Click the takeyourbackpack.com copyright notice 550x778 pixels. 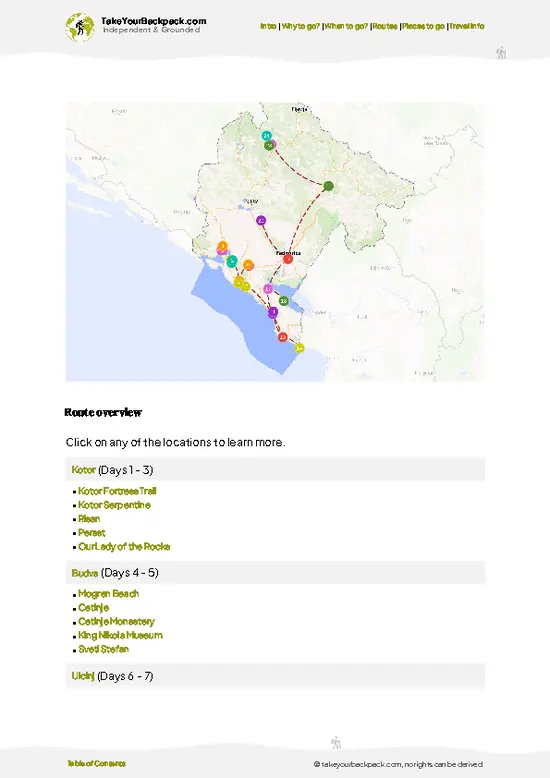pos(398,764)
